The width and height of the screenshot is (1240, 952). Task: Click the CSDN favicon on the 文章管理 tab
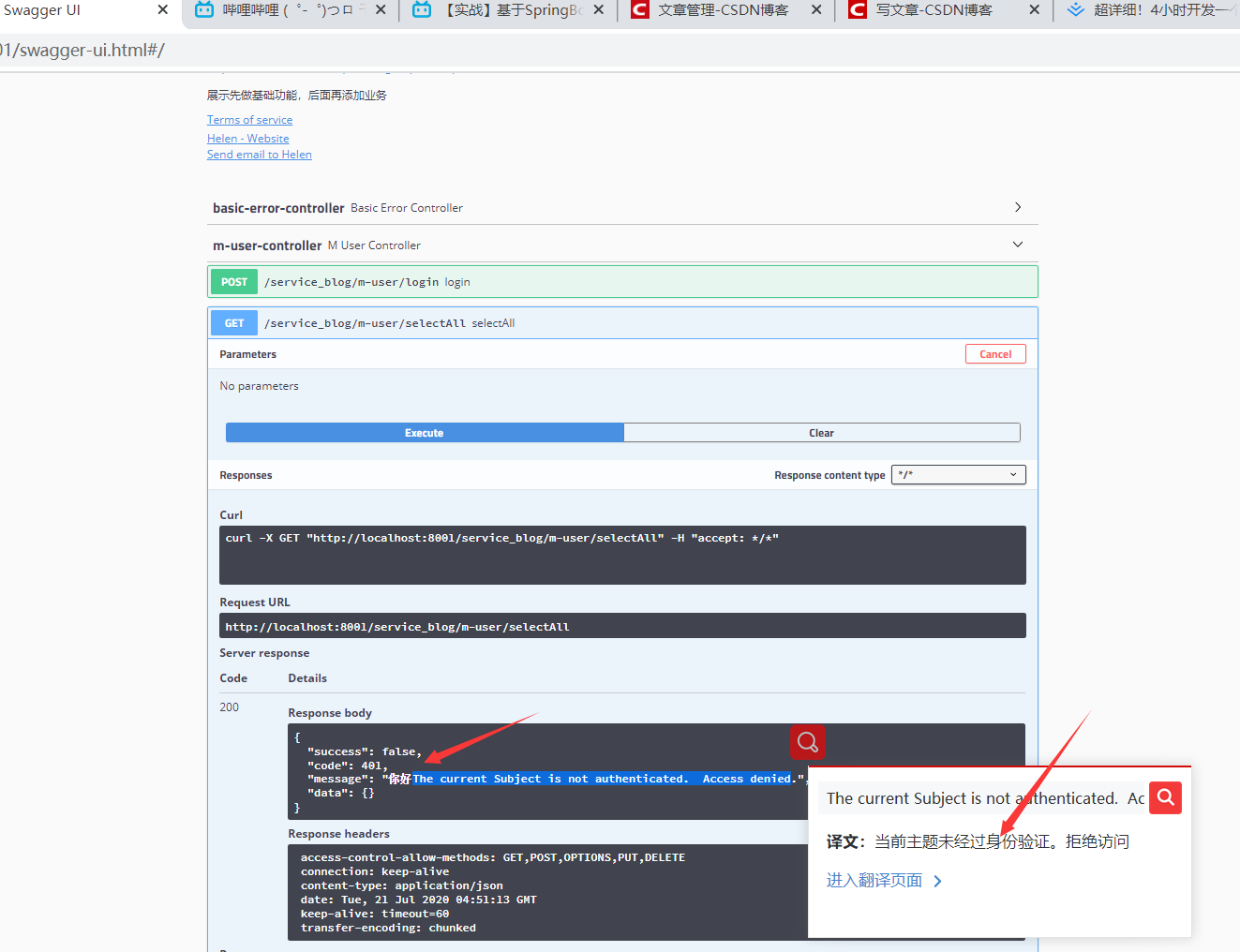638,11
